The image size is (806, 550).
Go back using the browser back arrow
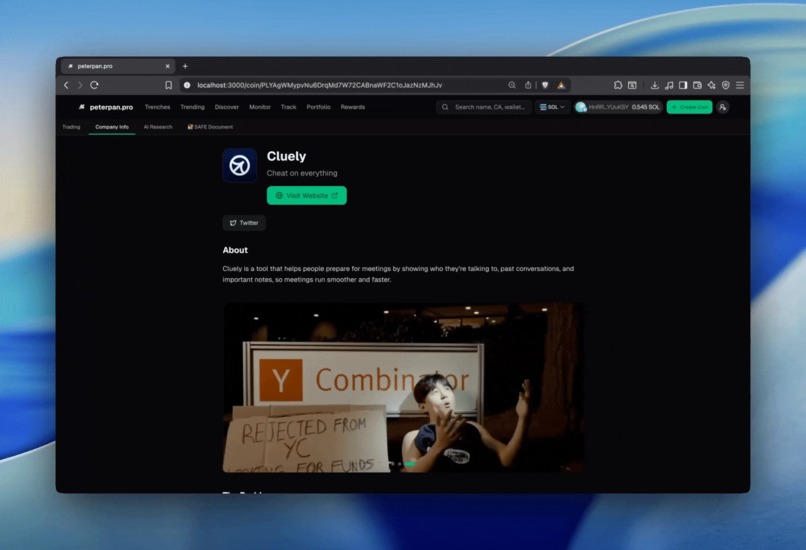pos(66,85)
